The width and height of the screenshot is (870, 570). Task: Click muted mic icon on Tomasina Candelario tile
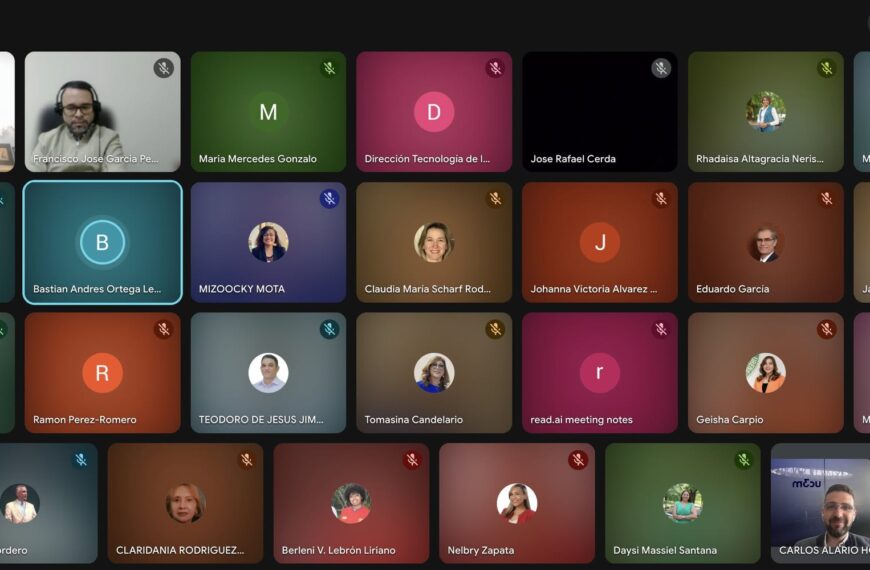[x=495, y=329]
